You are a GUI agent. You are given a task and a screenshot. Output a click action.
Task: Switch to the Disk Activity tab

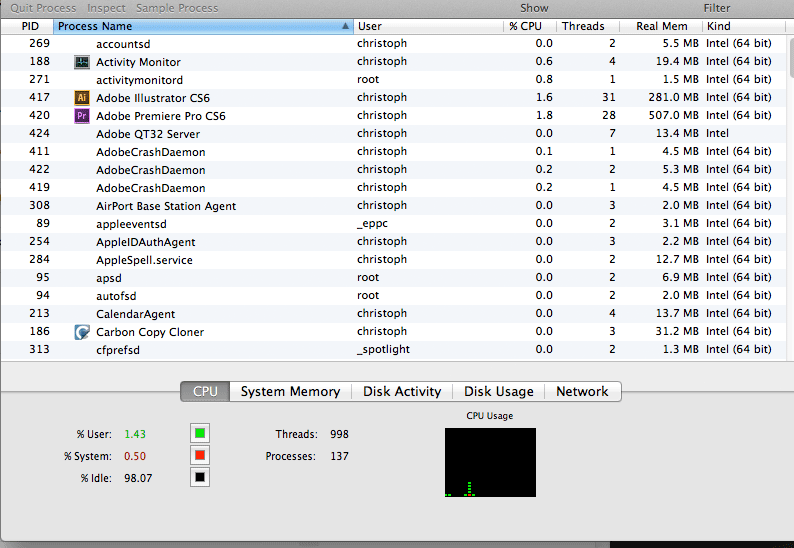pyautogui.click(x=402, y=392)
